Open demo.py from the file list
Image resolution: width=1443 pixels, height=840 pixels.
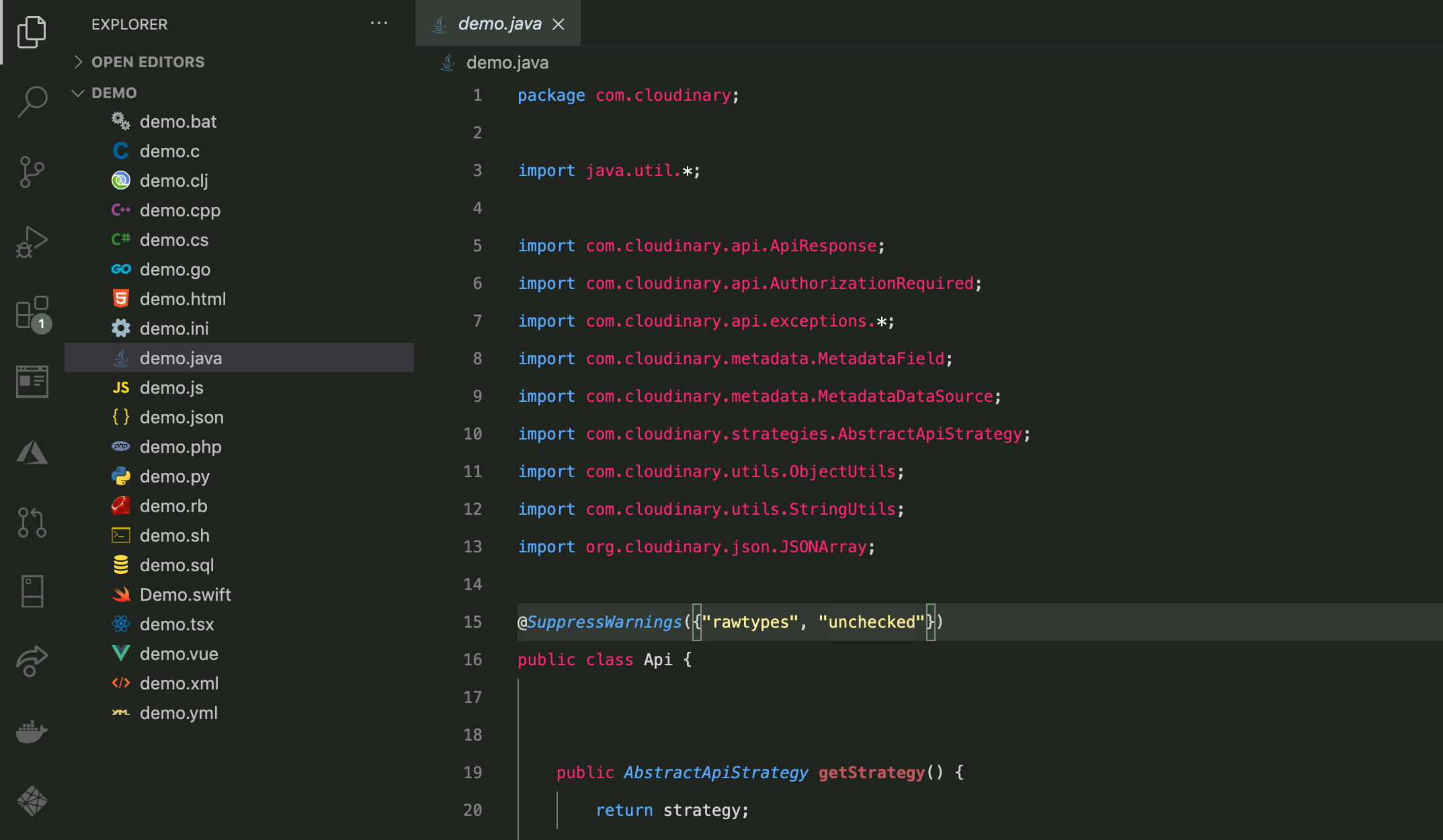pyautogui.click(x=175, y=476)
